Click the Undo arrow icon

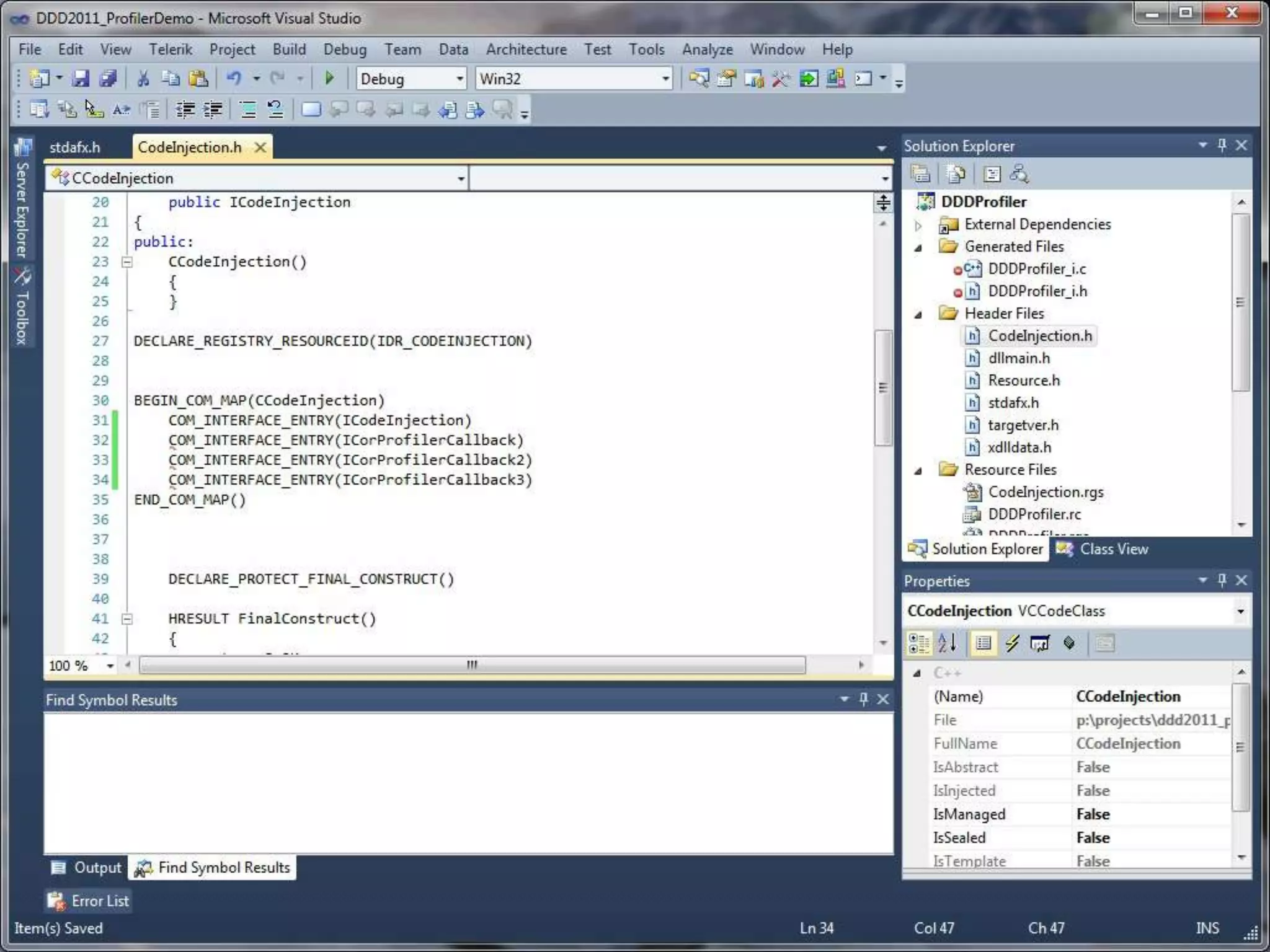pyautogui.click(x=234, y=79)
